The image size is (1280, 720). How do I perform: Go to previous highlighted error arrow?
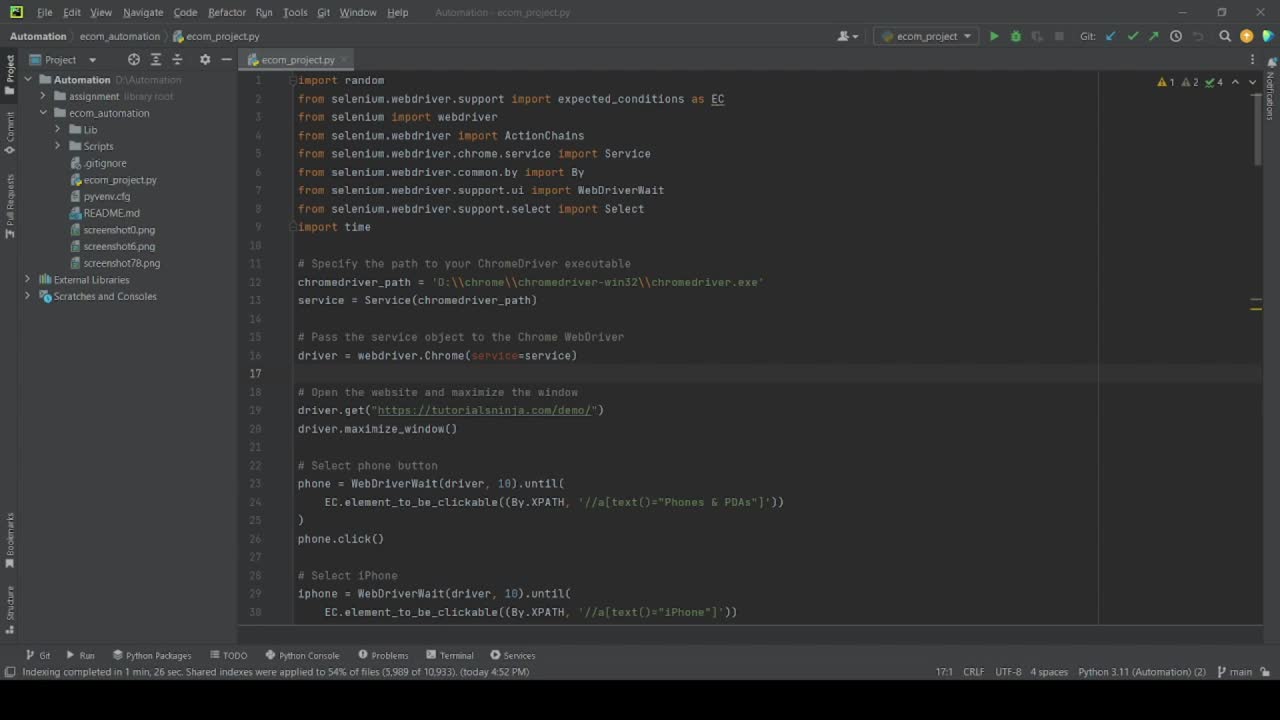pyautogui.click(x=1235, y=82)
